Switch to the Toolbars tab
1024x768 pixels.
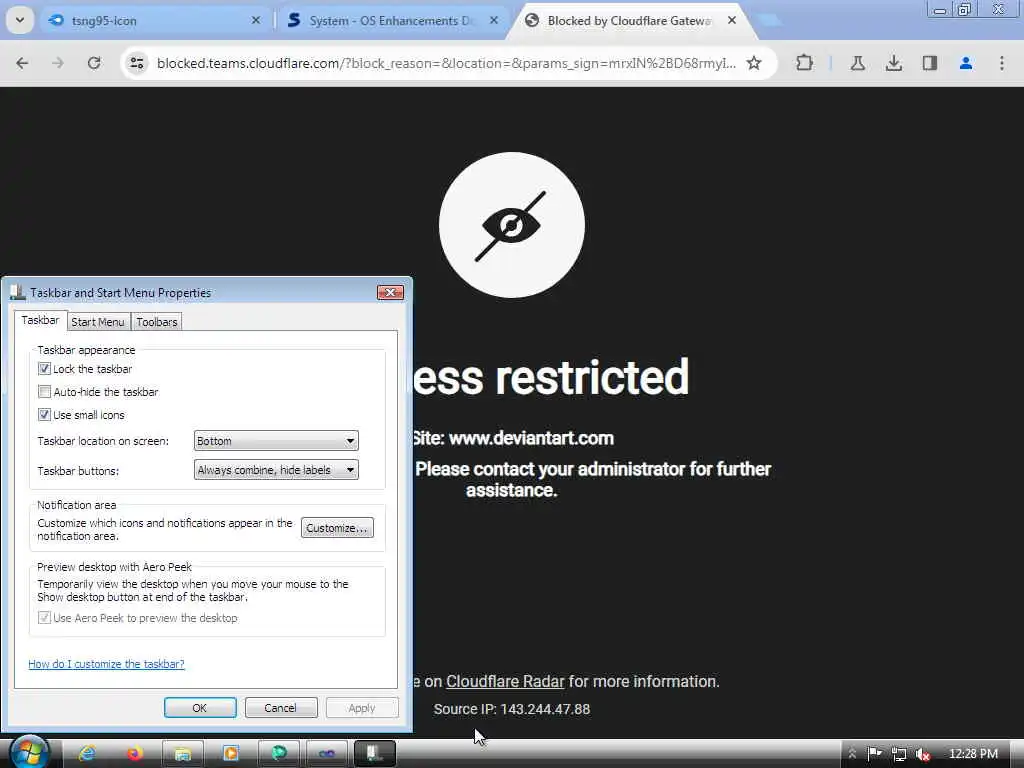tap(157, 322)
